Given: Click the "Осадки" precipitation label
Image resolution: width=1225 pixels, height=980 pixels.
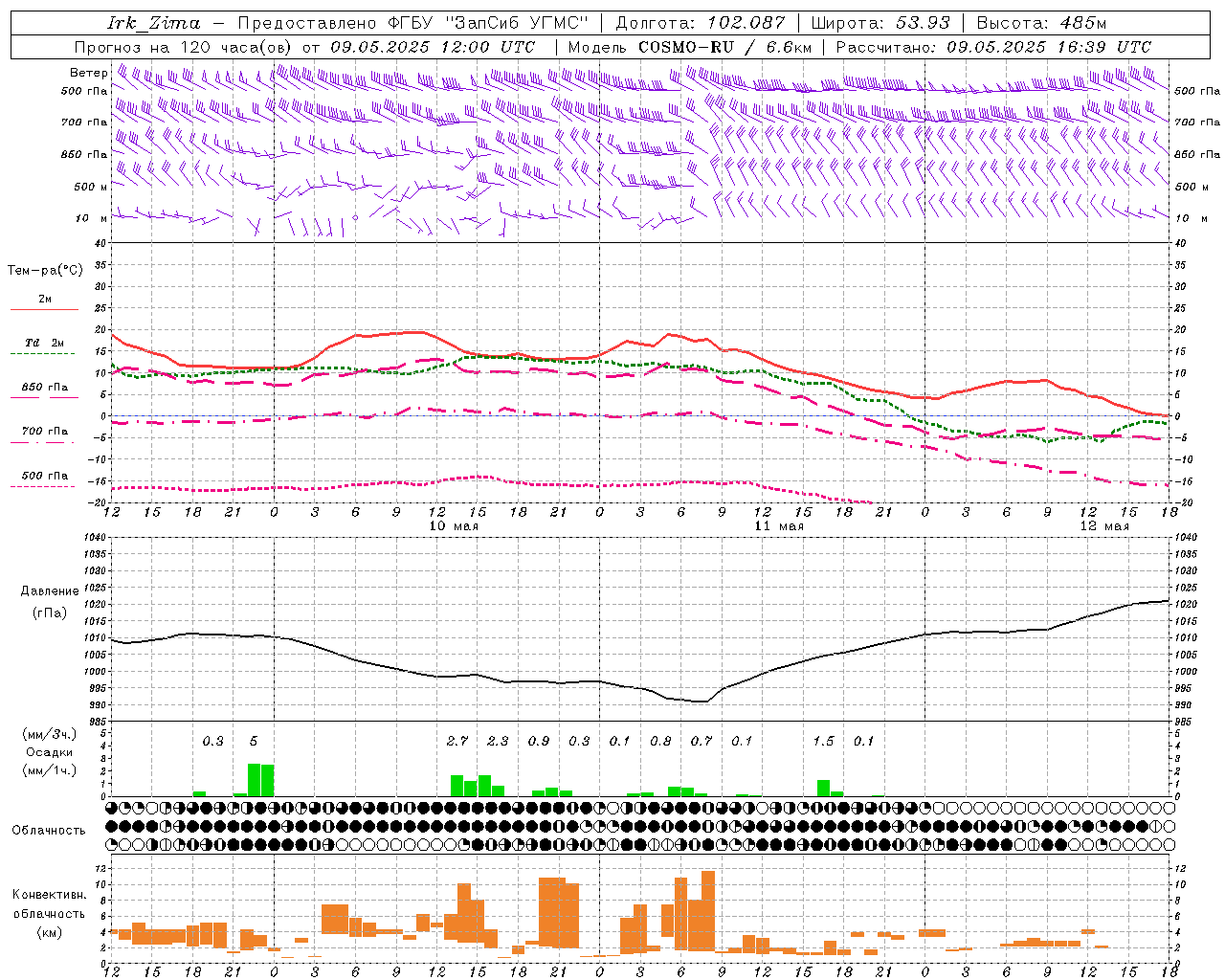Looking at the screenshot, I should 49,753.
